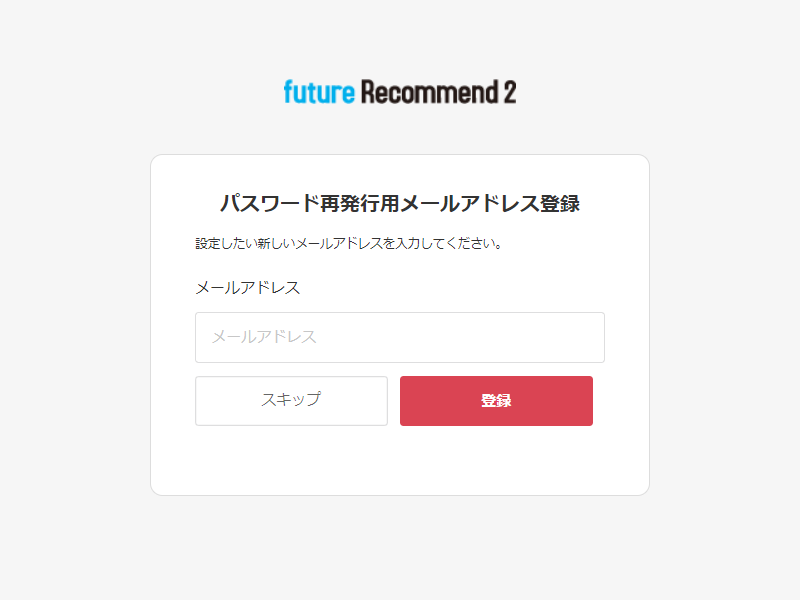Click empty area inside the email field
Viewport: 800px width, 600px height.
click(x=459, y=337)
